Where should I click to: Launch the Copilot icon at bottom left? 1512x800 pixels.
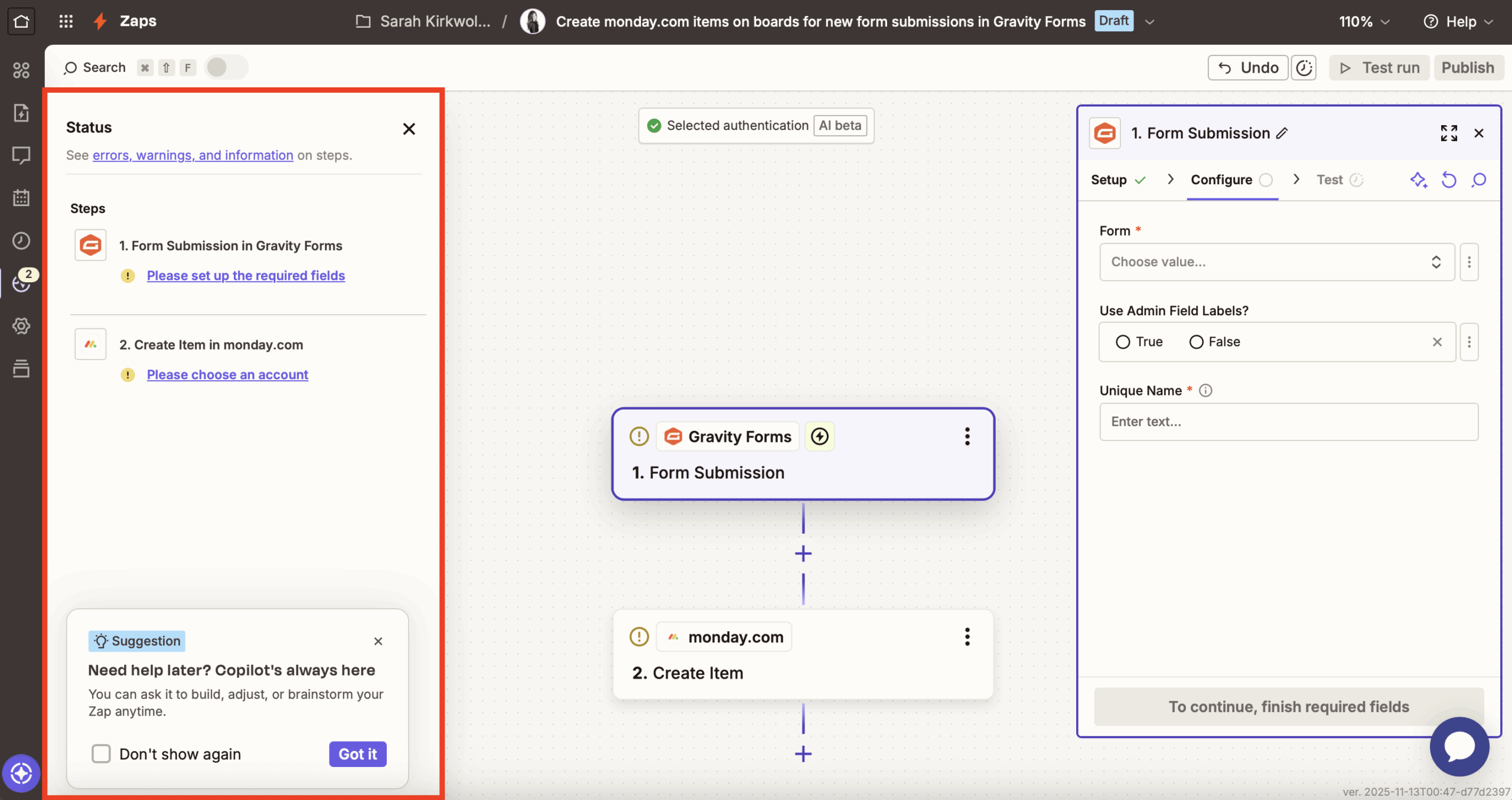[21, 773]
